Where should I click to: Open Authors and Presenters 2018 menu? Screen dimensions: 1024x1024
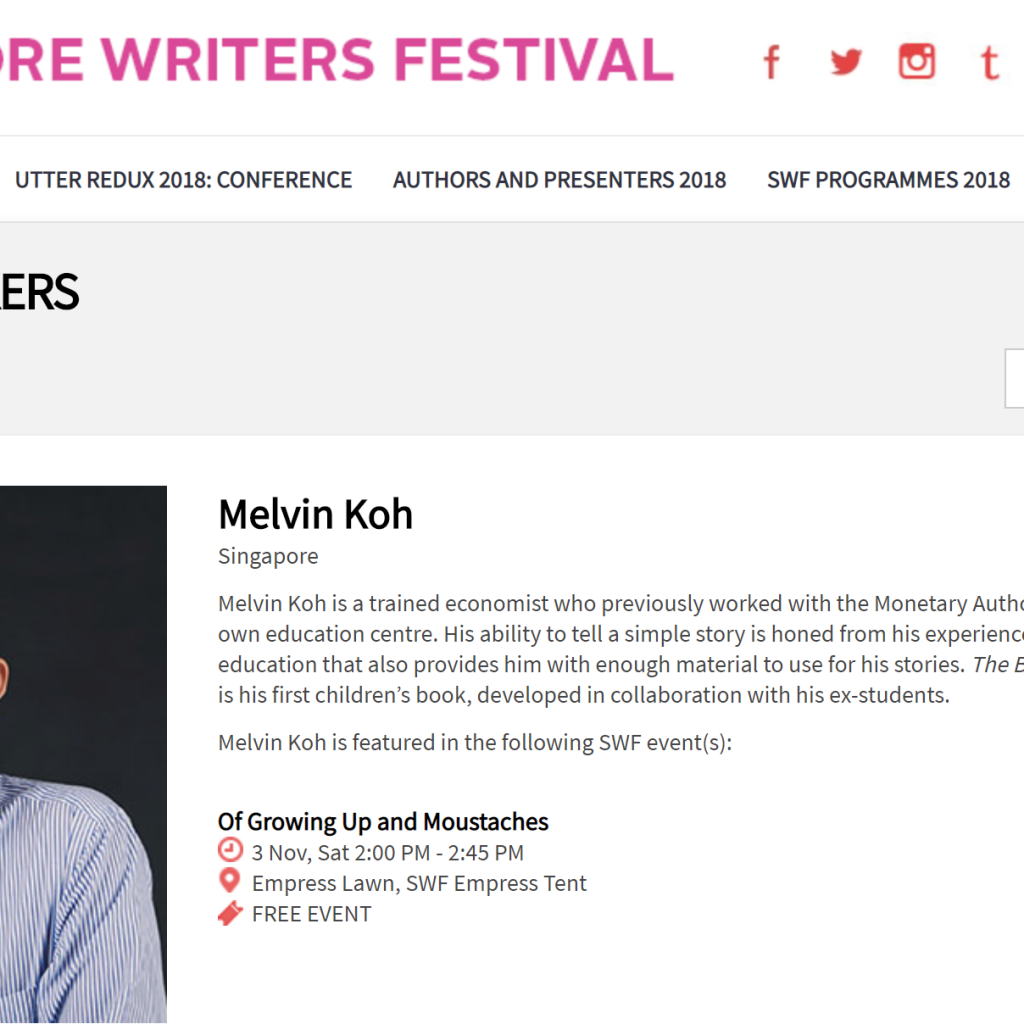[560, 180]
